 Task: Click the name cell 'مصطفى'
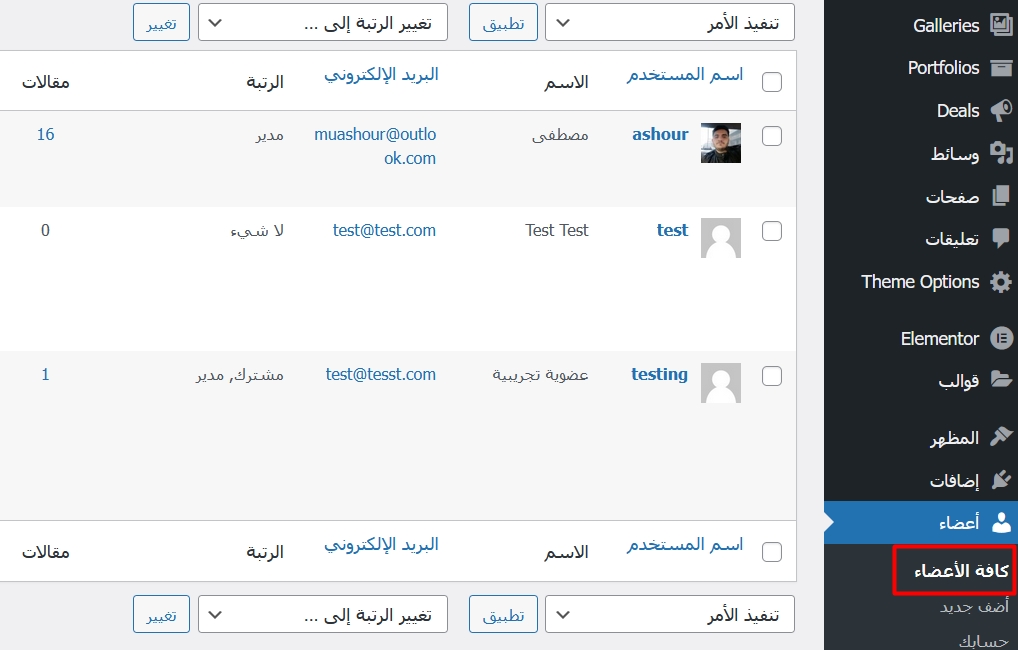point(560,135)
